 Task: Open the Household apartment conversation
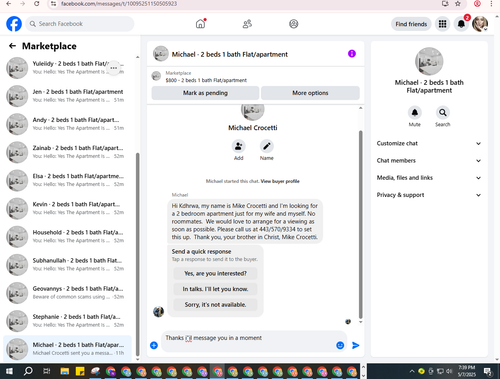pyautogui.click(x=67, y=236)
